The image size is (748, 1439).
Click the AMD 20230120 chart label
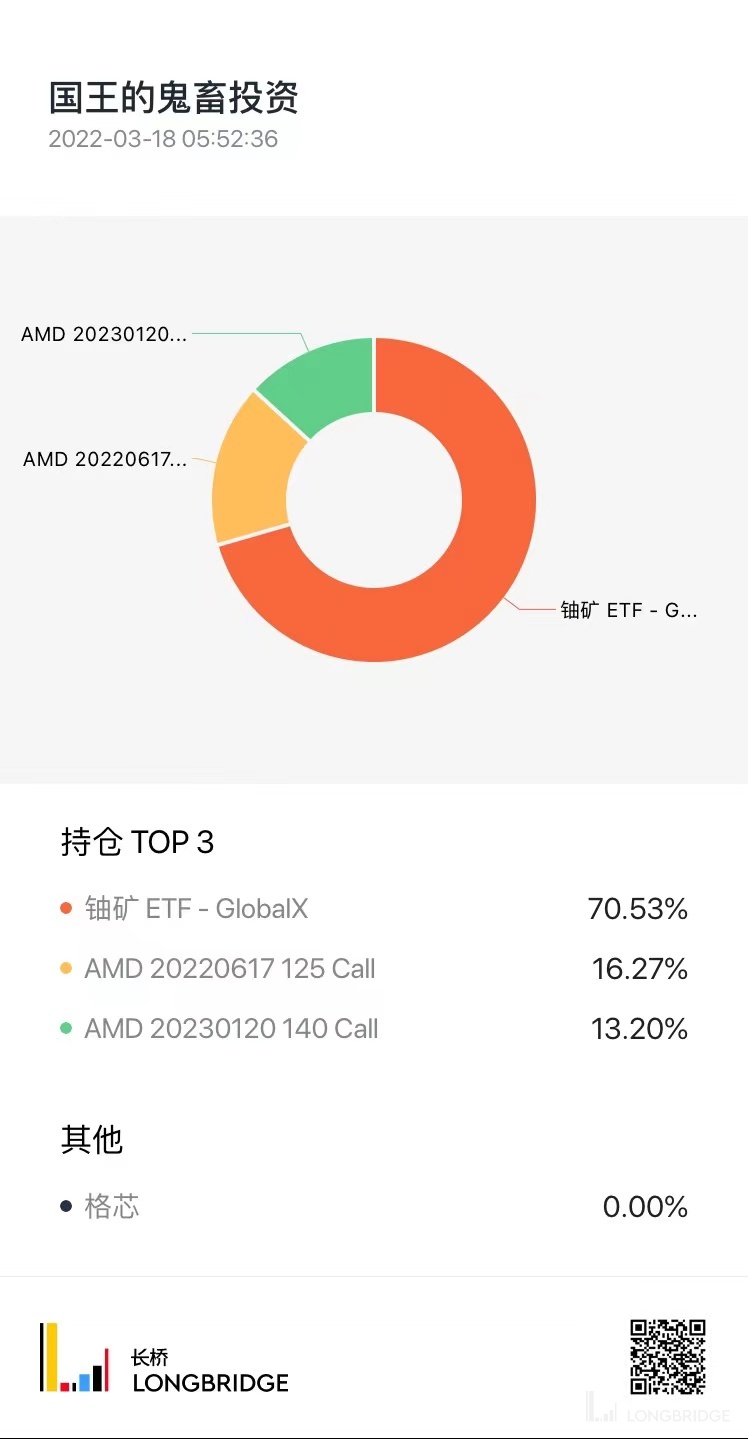pos(104,334)
